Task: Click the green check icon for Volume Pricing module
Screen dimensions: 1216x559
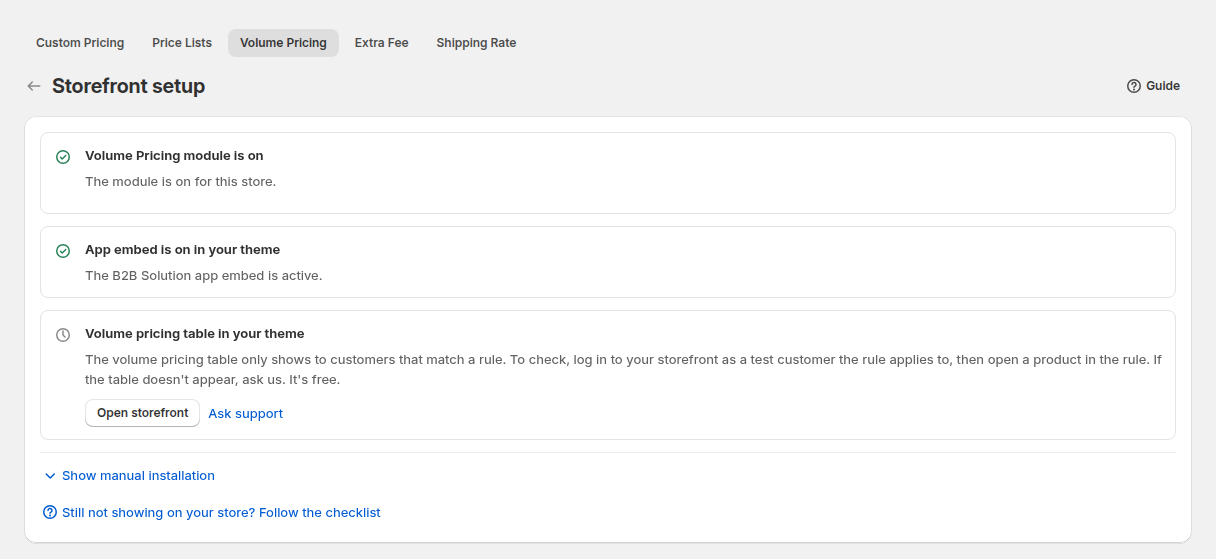Action: click(63, 157)
